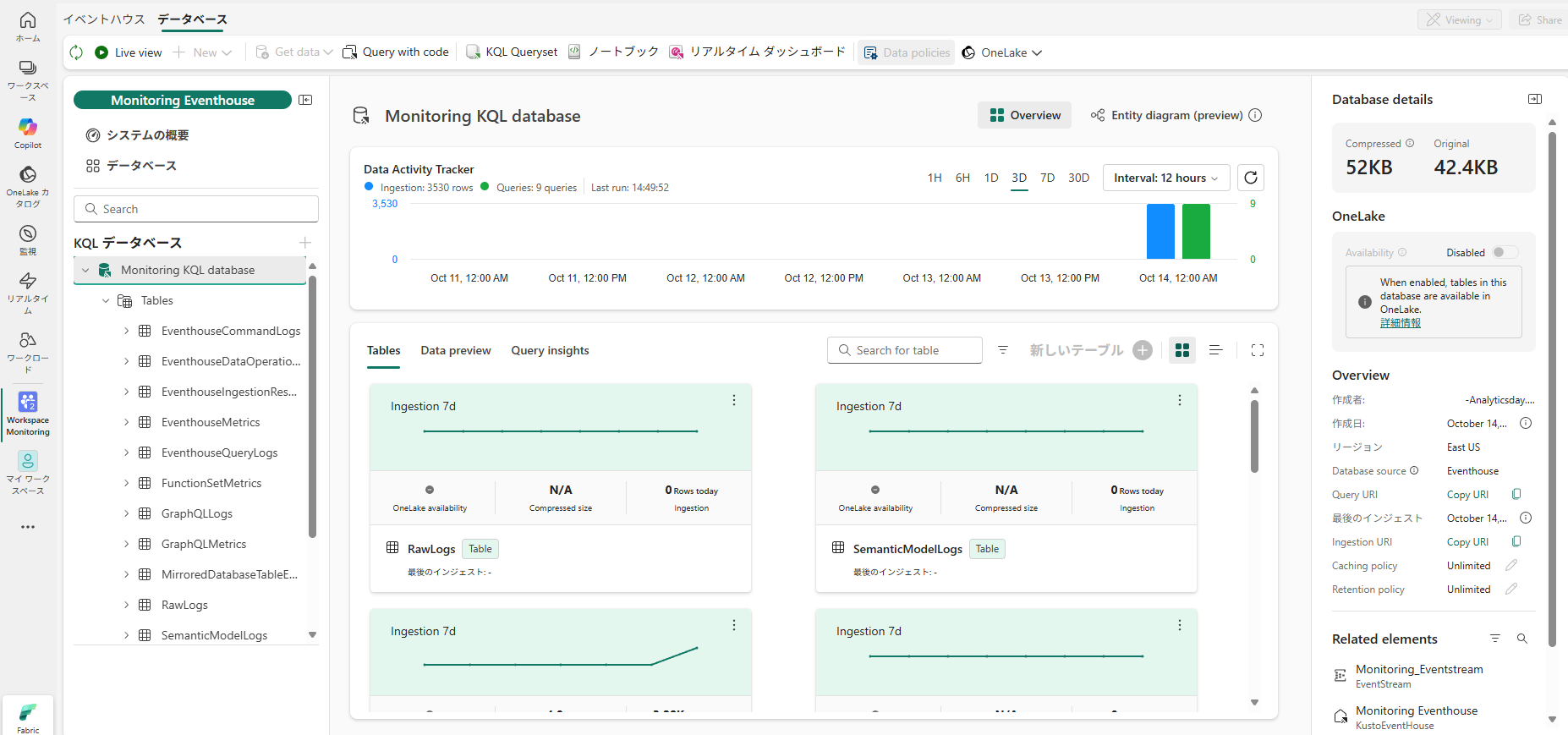The height and width of the screenshot is (735, 1568).
Task: Expand GraphQLLogs table node
Action: pyautogui.click(x=127, y=513)
